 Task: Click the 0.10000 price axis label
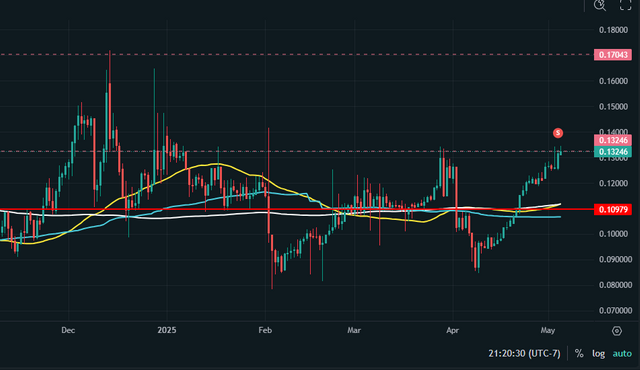(x=613, y=234)
